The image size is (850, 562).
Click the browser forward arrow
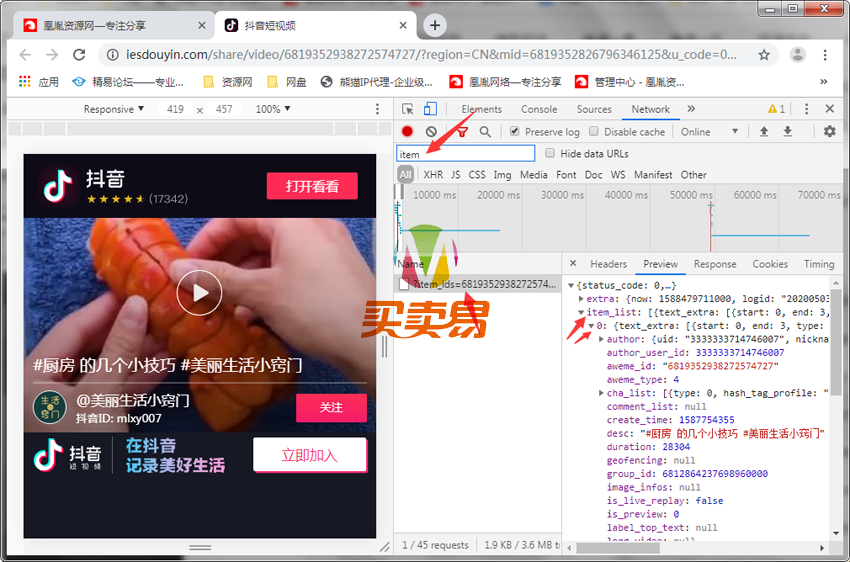(x=52, y=55)
